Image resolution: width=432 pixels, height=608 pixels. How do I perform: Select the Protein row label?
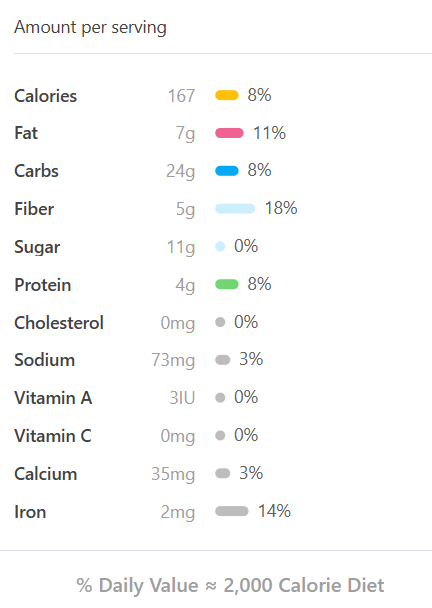(43, 285)
